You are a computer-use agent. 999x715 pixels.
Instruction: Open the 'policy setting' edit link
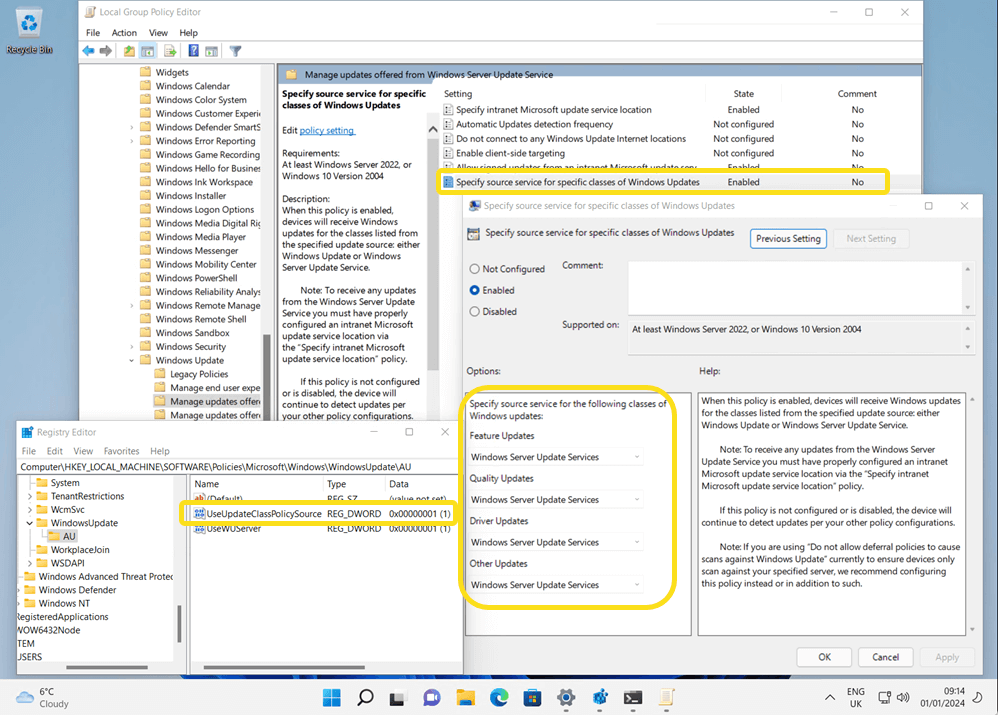pos(326,130)
